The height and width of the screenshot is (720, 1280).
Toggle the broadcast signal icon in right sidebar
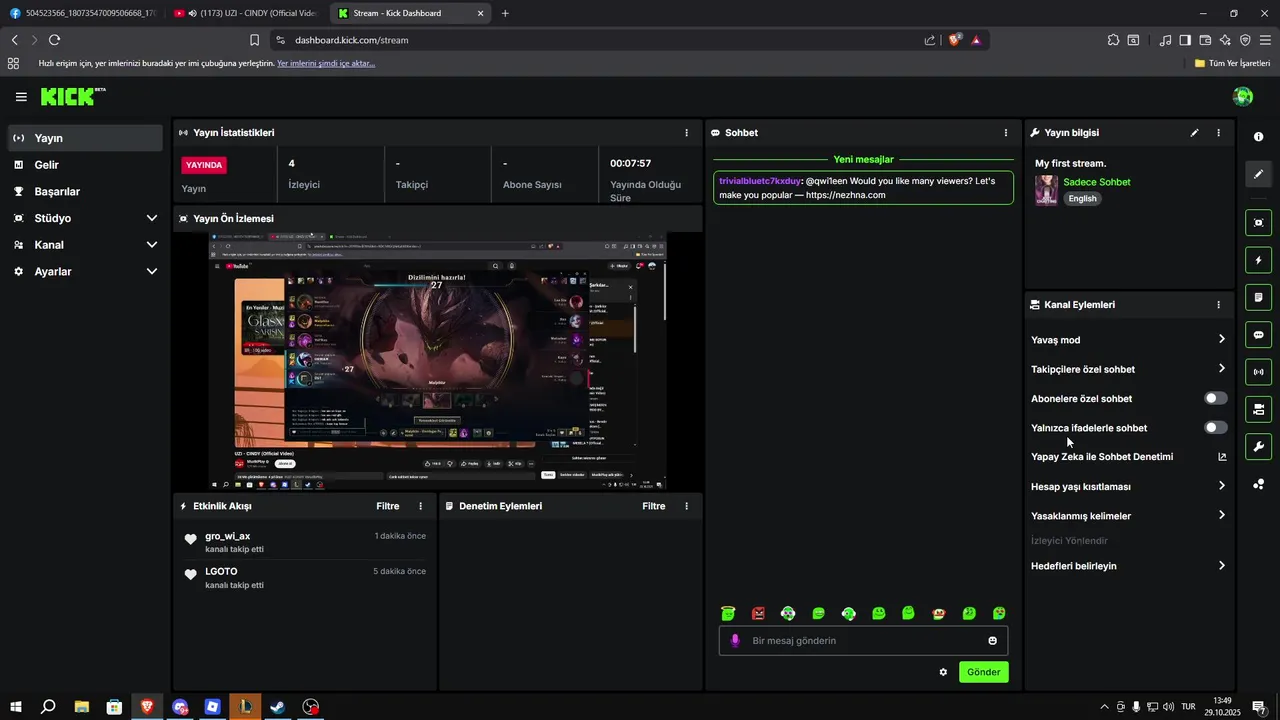tap(1258, 372)
